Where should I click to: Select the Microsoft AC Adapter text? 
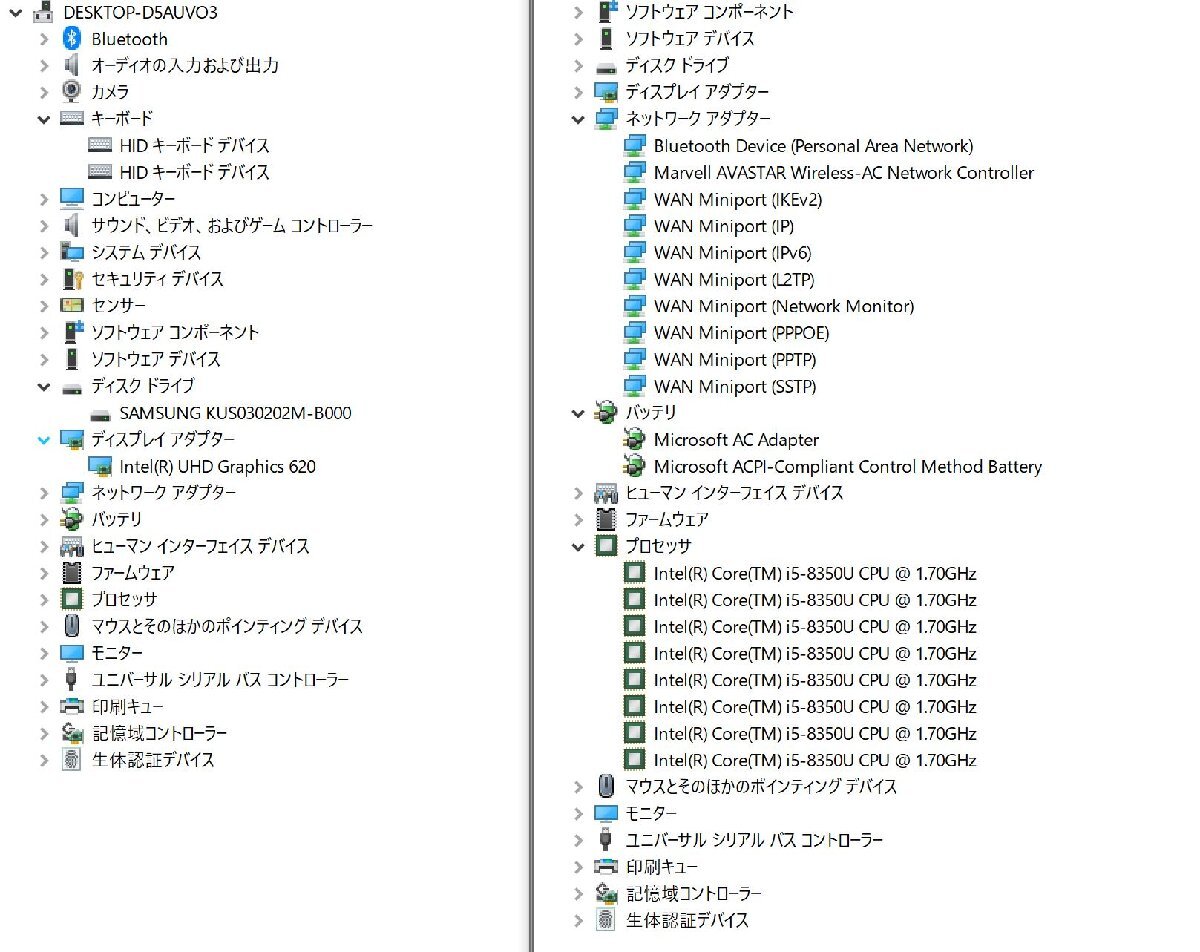736,439
